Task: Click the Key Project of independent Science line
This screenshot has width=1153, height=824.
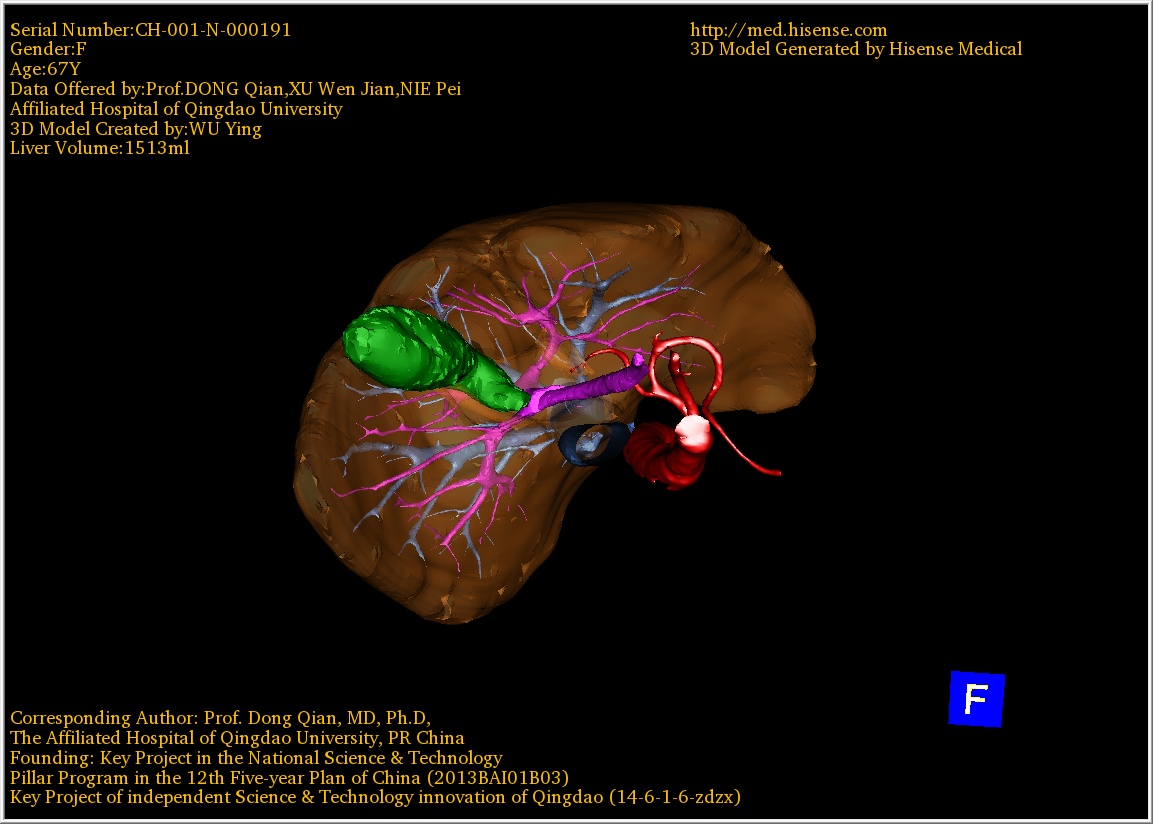Action: 375,798
